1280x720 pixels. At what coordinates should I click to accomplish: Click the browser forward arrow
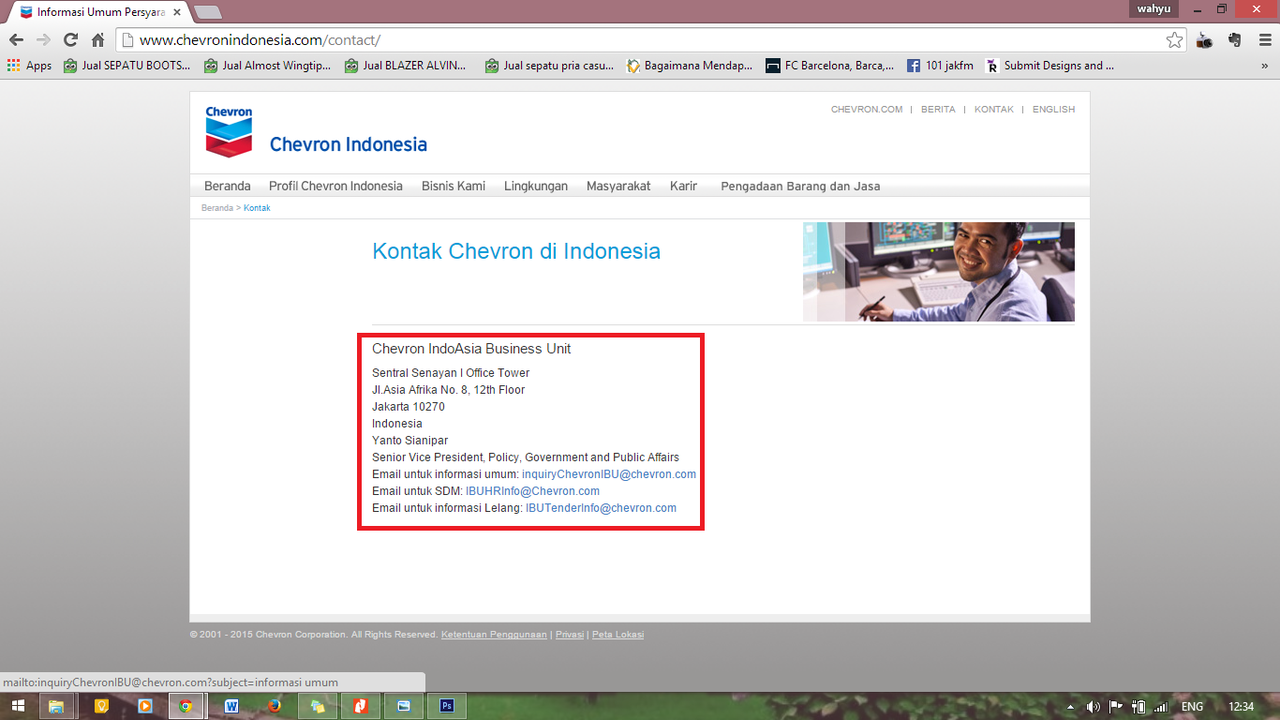[43, 40]
